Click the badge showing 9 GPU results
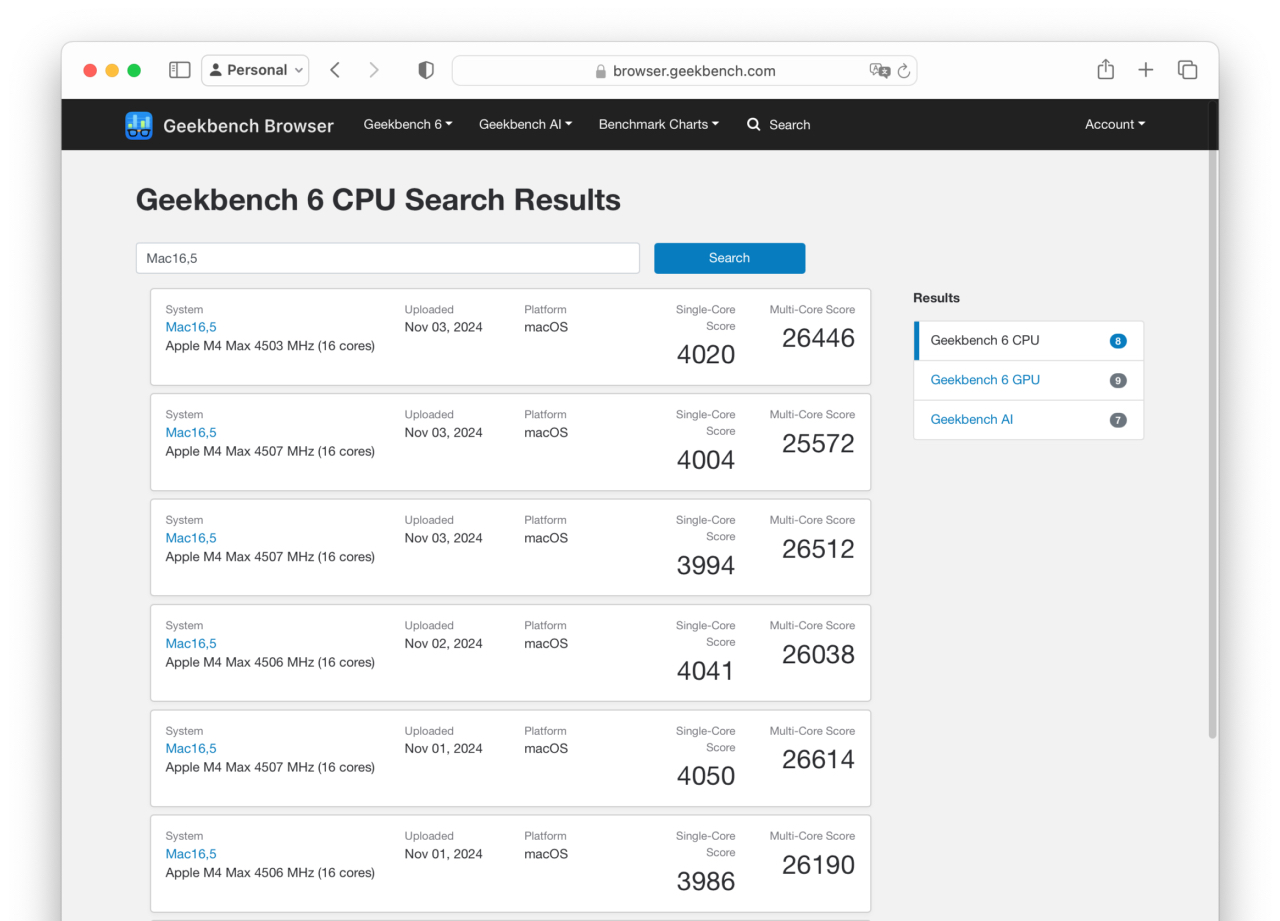 [x=1118, y=380]
